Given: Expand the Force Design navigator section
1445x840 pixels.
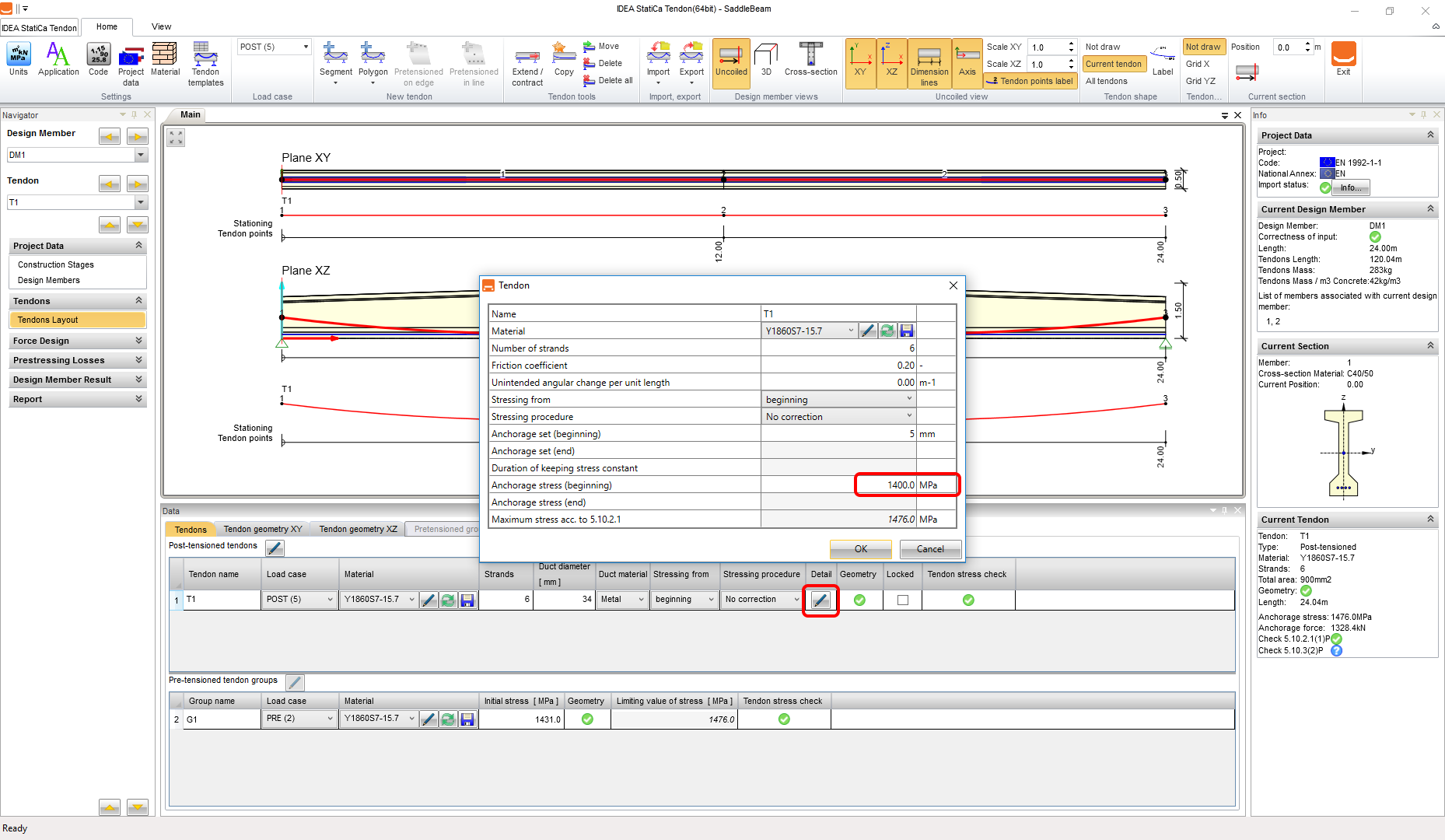Looking at the screenshot, I should pos(77,341).
